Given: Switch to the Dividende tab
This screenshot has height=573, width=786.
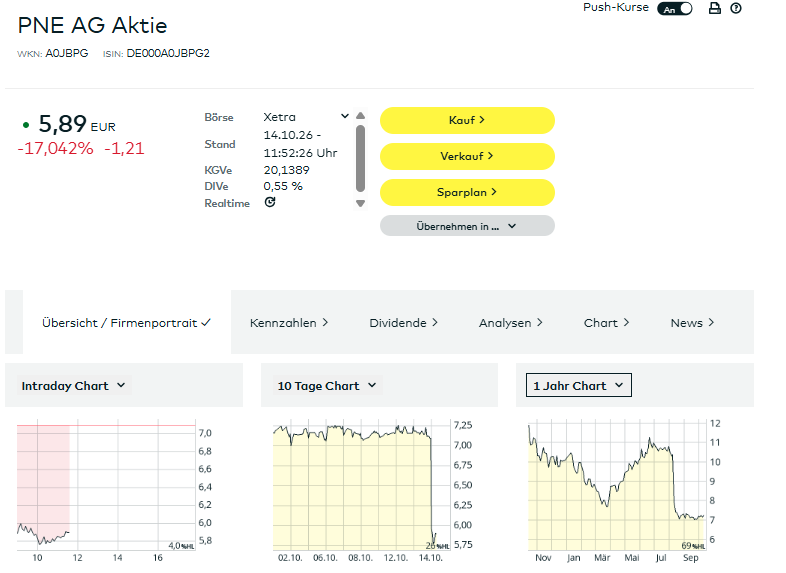Looking at the screenshot, I should (x=404, y=323).
